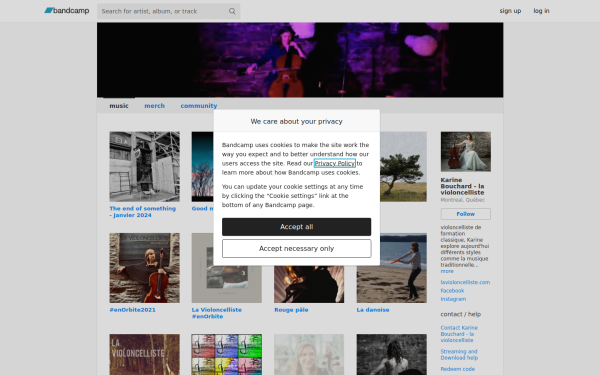Screen dimensions: 600x375
Task: Open The end of something album cover
Action: (x=144, y=166)
